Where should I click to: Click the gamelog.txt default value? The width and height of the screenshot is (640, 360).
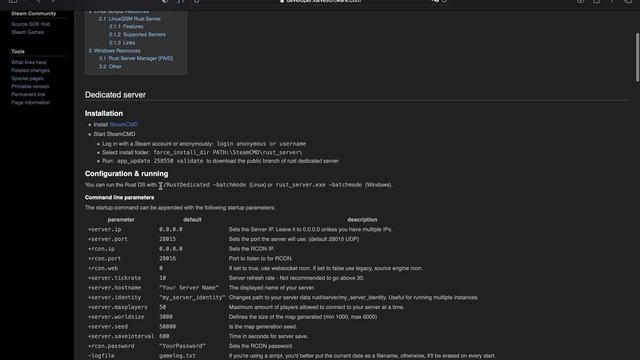[177, 356]
